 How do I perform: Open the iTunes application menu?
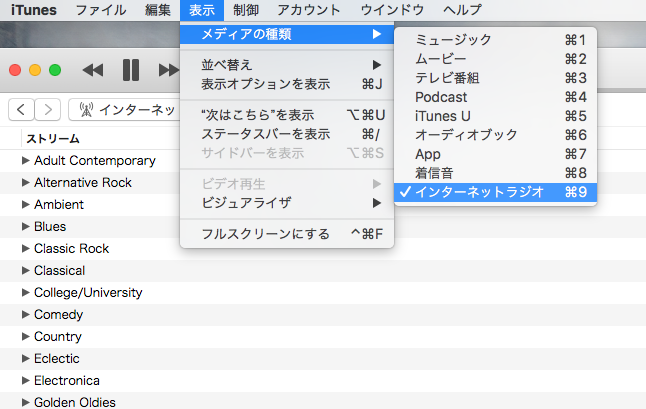(34, 10)
